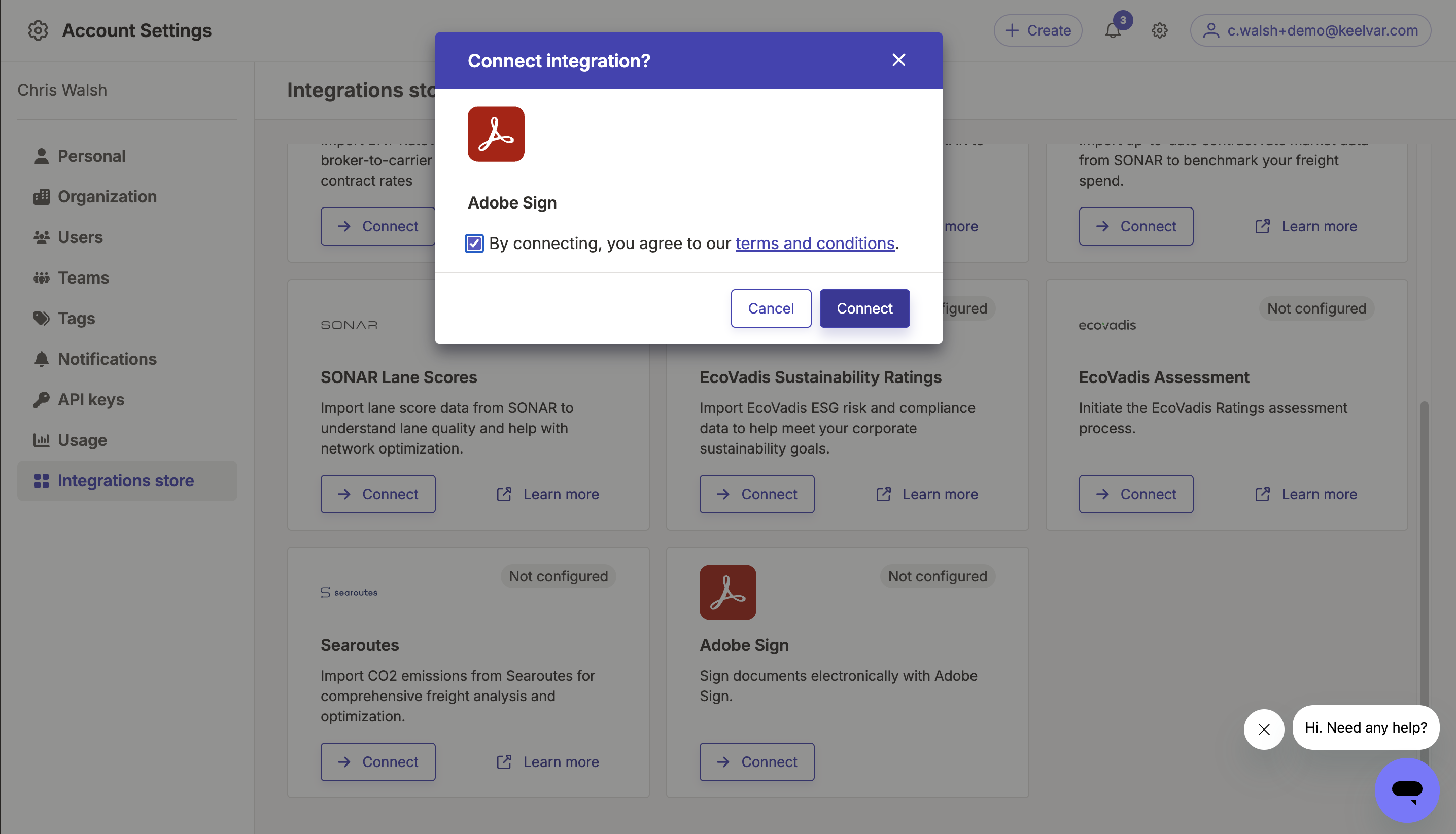
Task: Go to the Personal settings section
Action: point(91,156)
